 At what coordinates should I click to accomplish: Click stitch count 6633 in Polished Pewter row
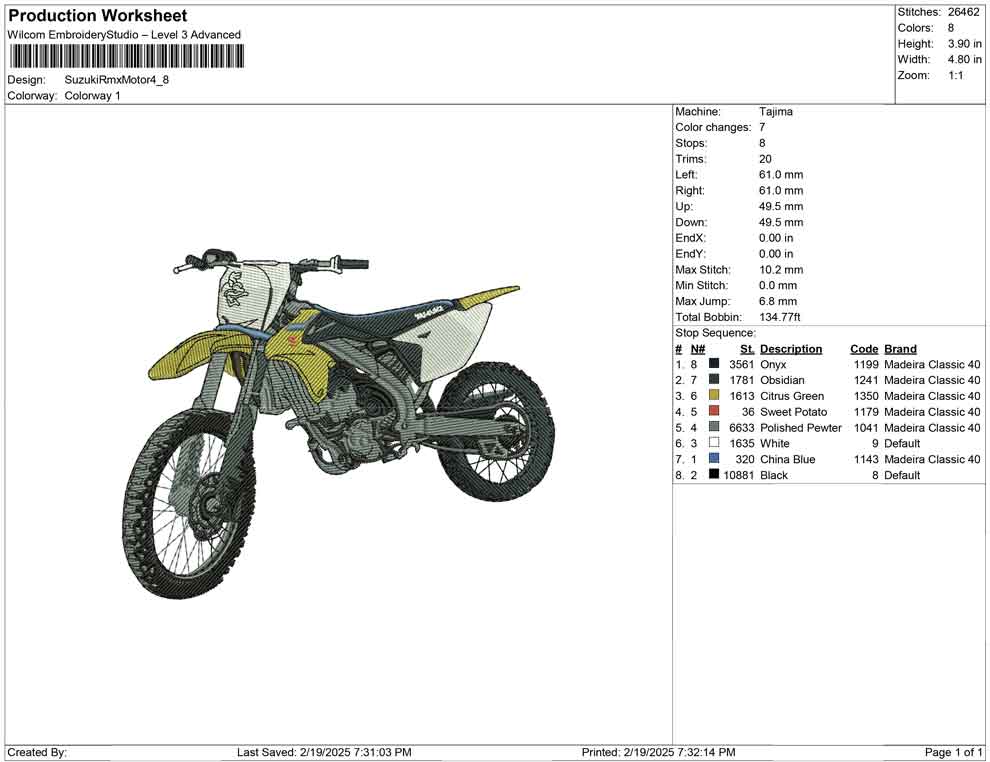click(x=741, y=427)
